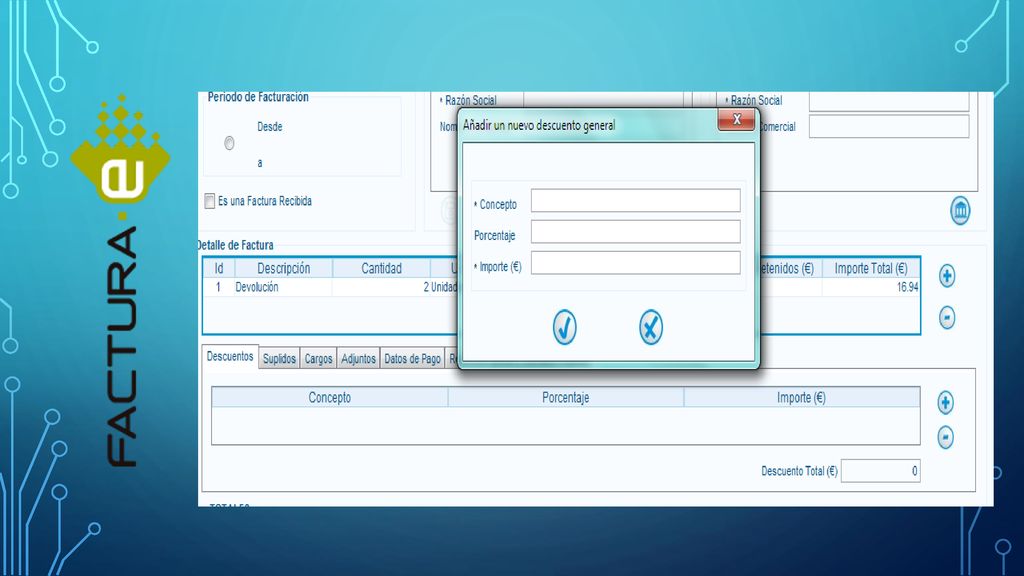Click the Cantidad column header

tap(381, 268)
